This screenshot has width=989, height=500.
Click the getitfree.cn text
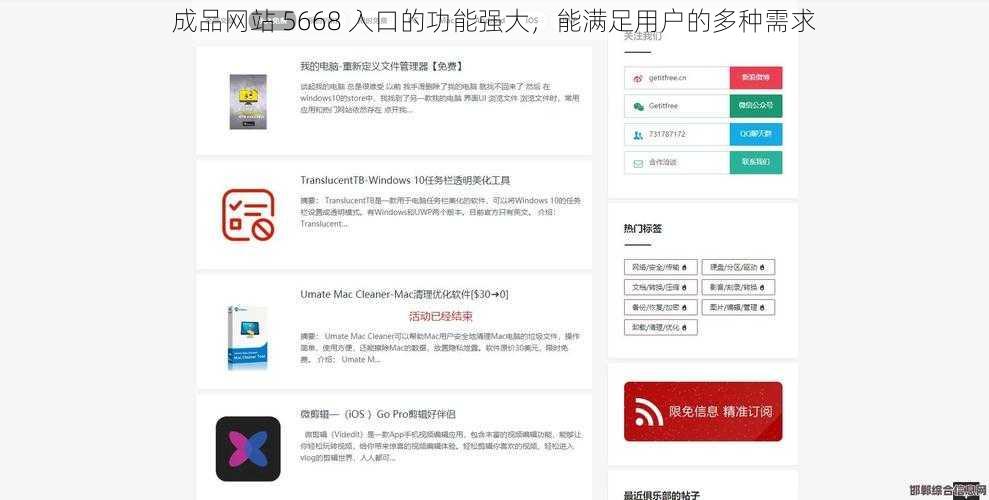point(667,78)
